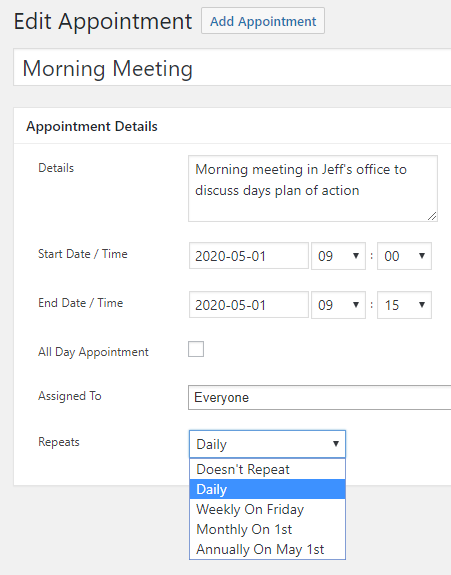Click into the Details text area
451x575 pixels.
tap(313, 188)
